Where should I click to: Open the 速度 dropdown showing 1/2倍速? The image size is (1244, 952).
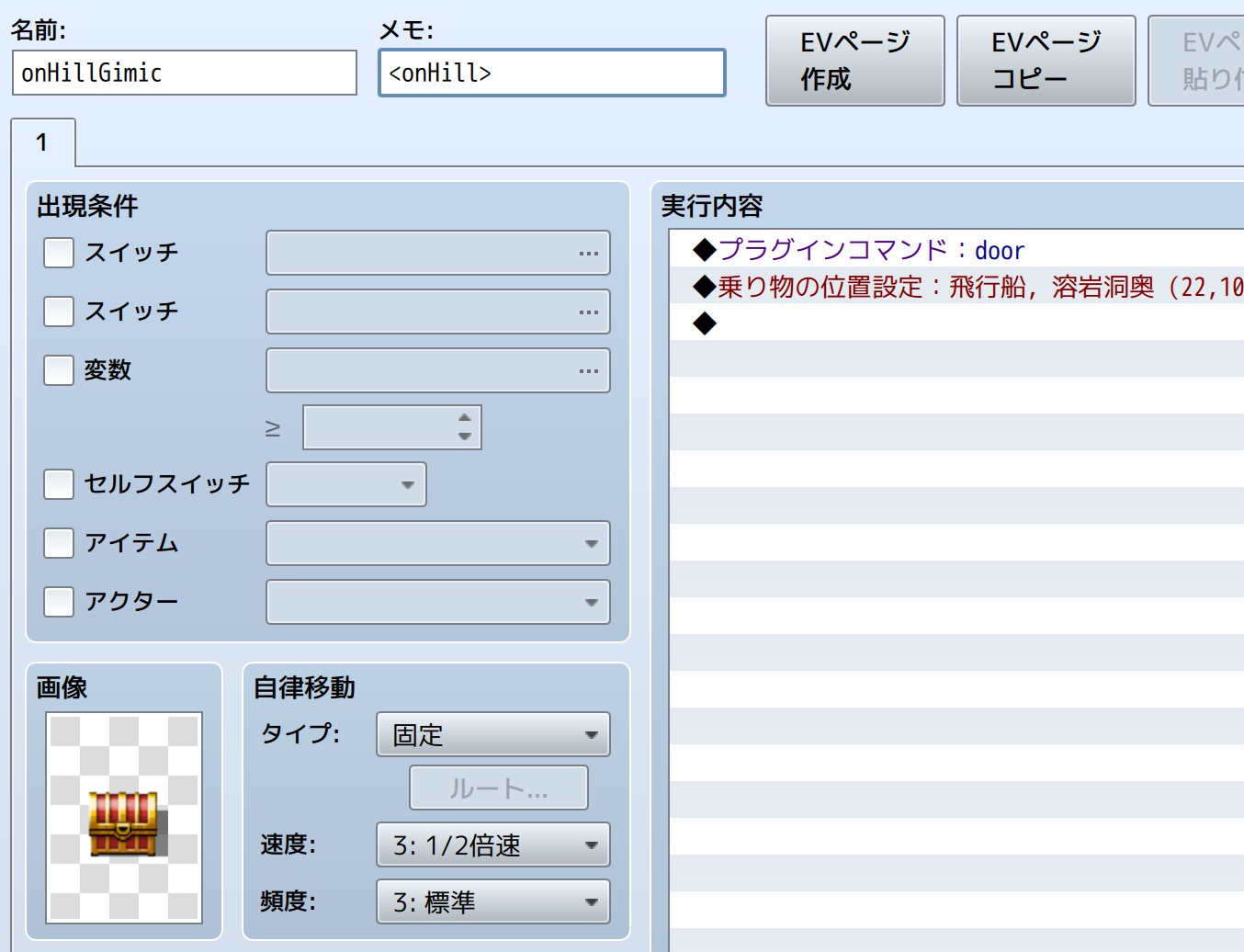tap(492, 845)
